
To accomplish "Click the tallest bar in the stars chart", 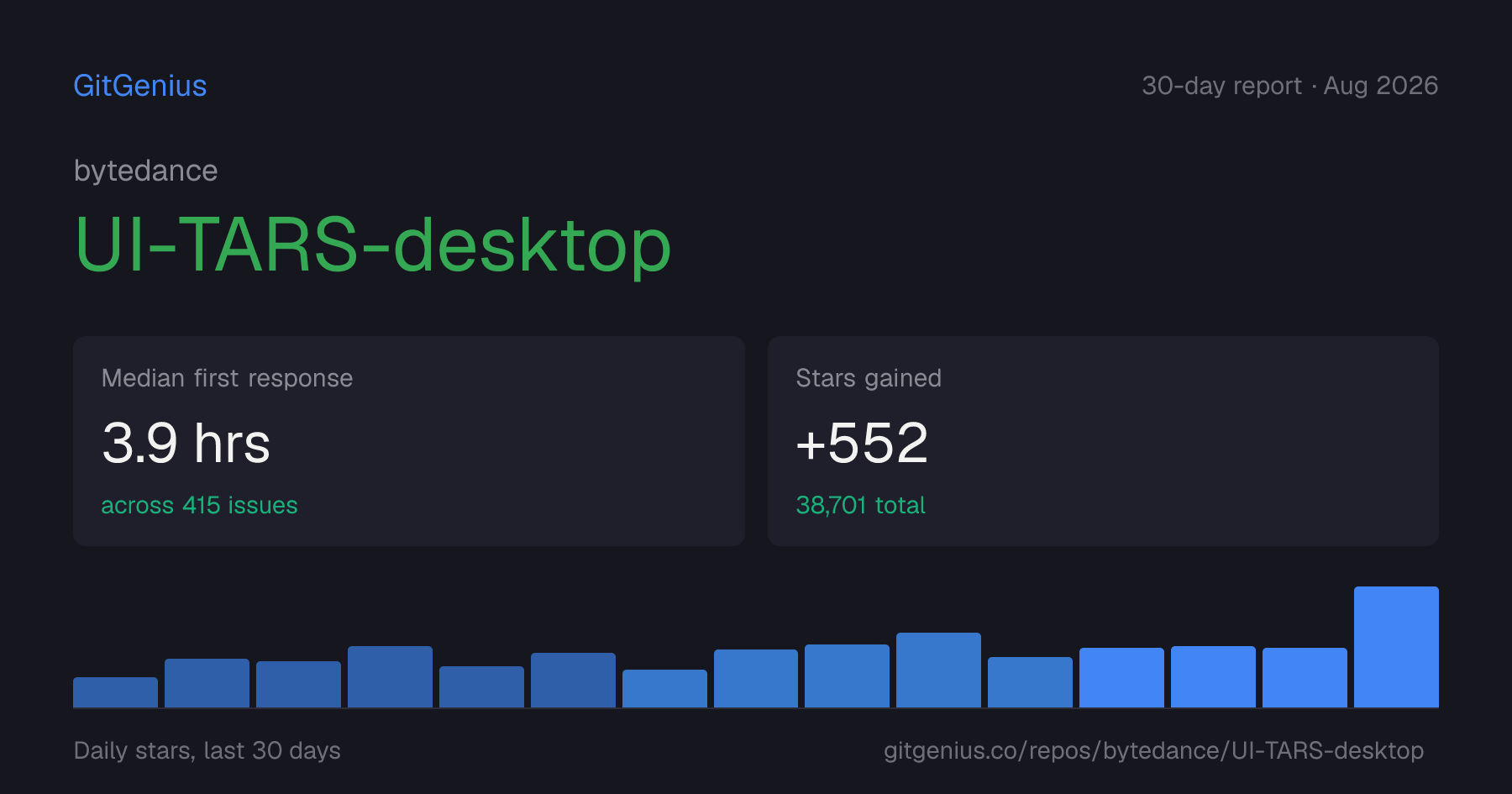I will tap(1396, 647).
